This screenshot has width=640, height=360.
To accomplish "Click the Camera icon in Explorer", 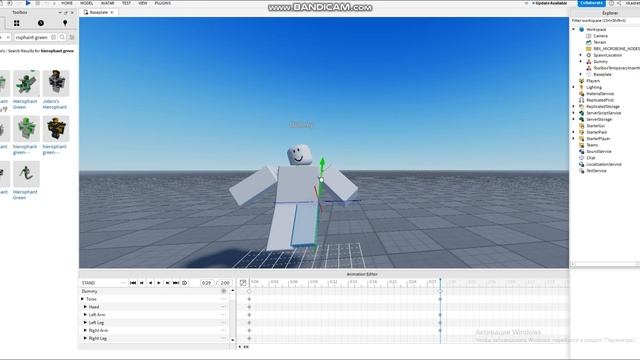I will [x=589, y=36].
